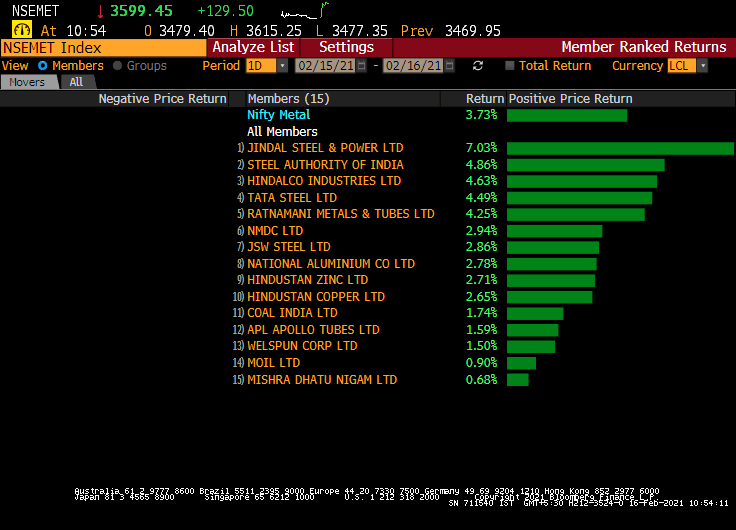This screenshot has height=530, width=736.
Task: Open the Settings menu
Action: (346, 47)
